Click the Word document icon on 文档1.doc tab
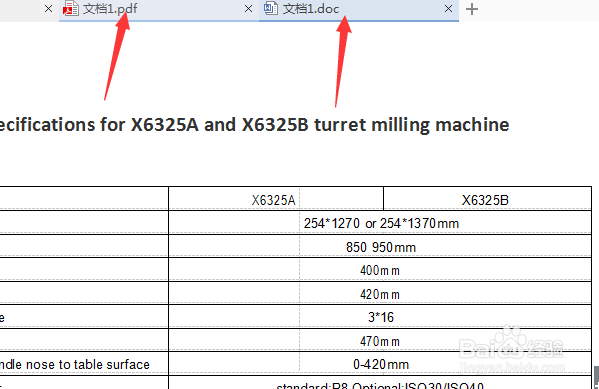599x389 pixels. (x=271, y=8)
